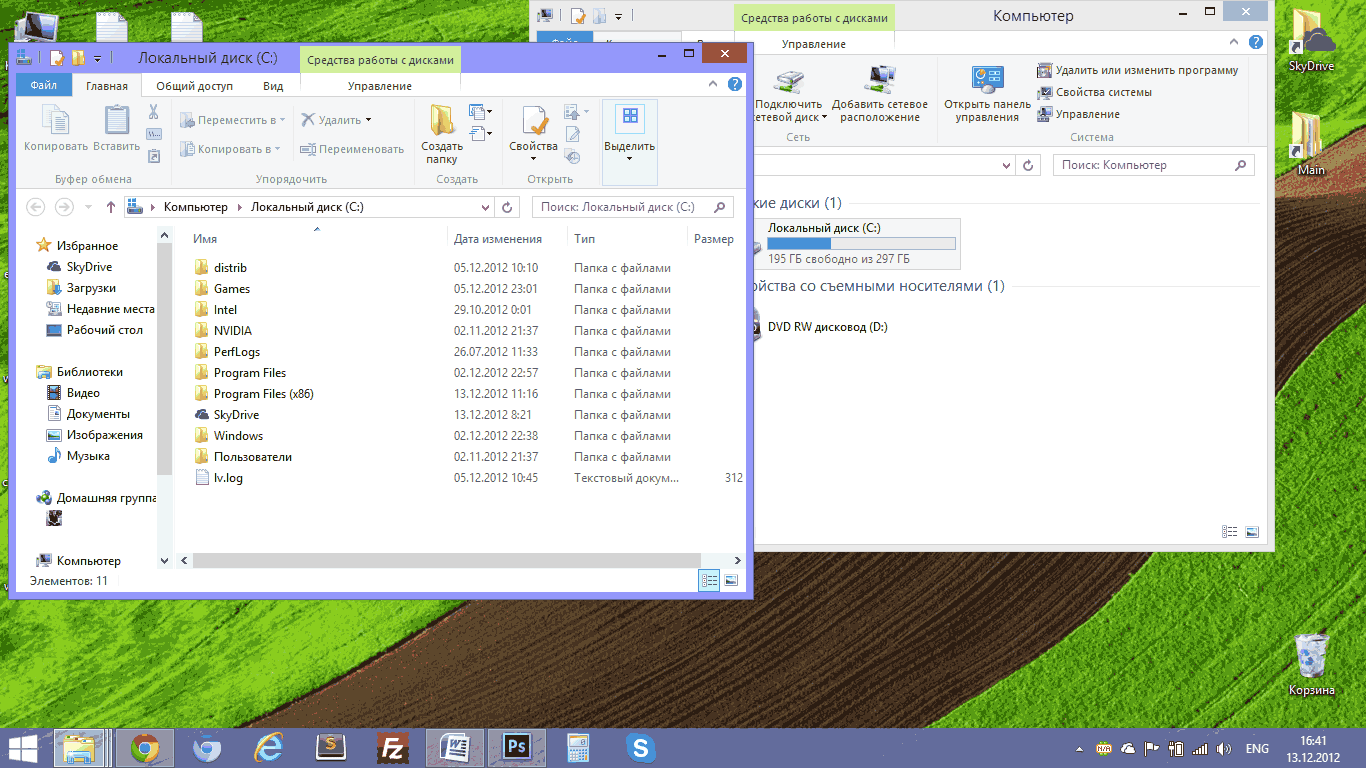Click the Windows Start button
This screenshot has width=1366, height=768.
click(x=24, y=747)
